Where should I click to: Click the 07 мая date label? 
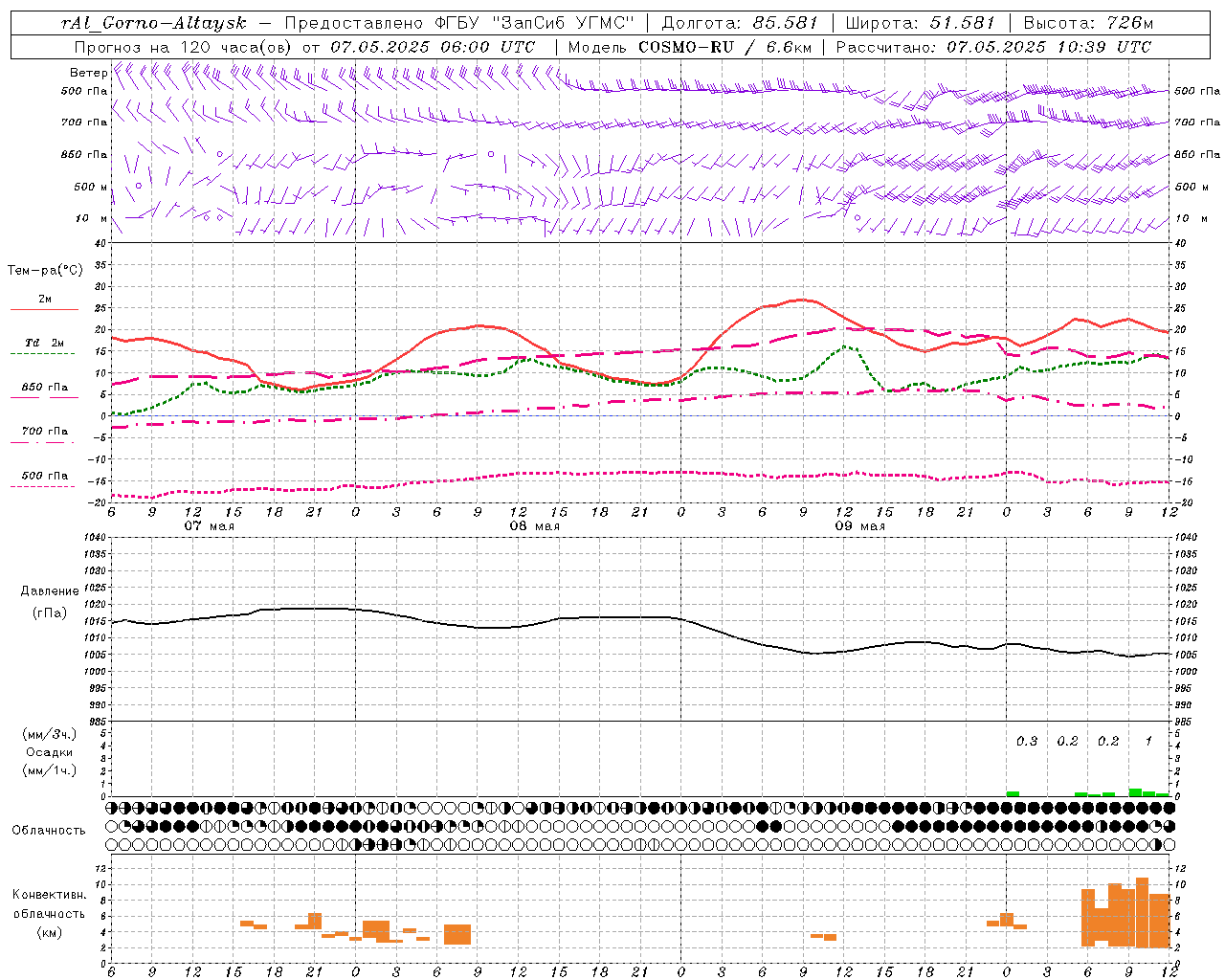209,526
